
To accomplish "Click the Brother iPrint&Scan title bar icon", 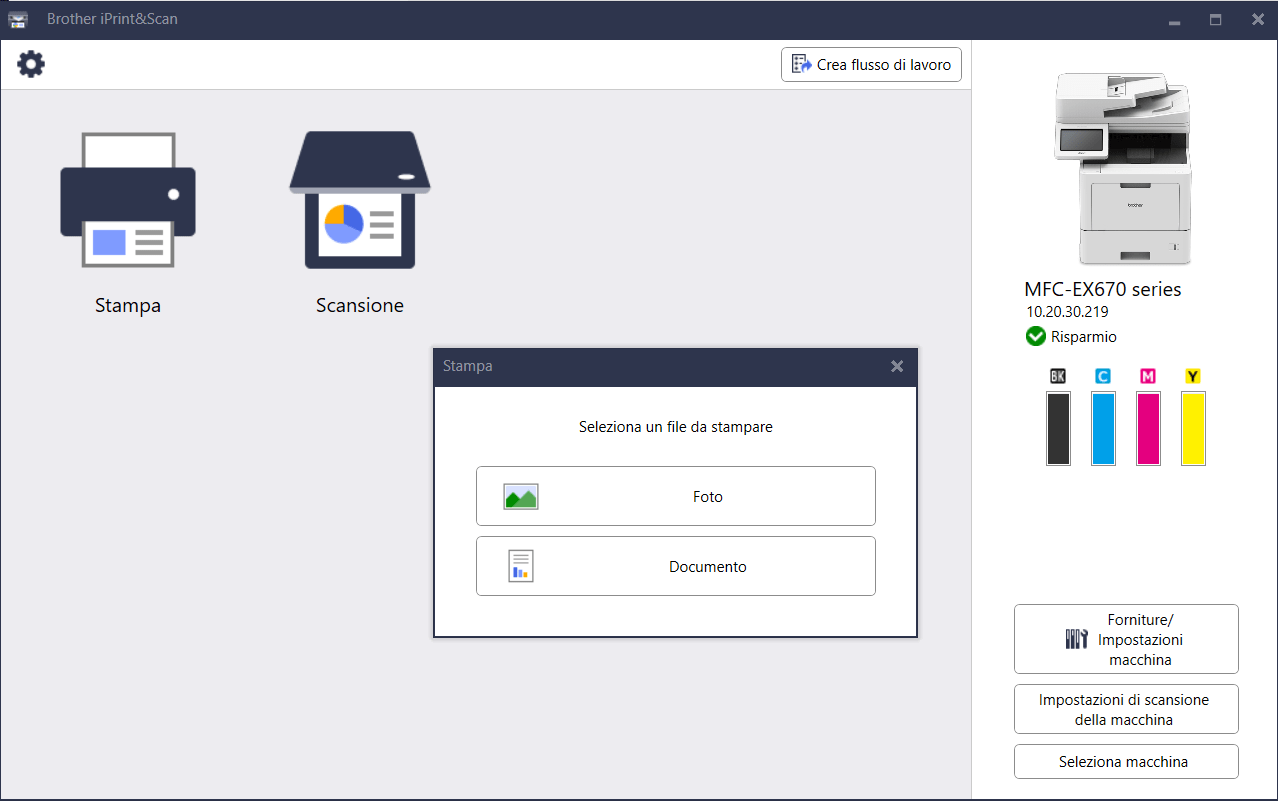I will point(19,19).
